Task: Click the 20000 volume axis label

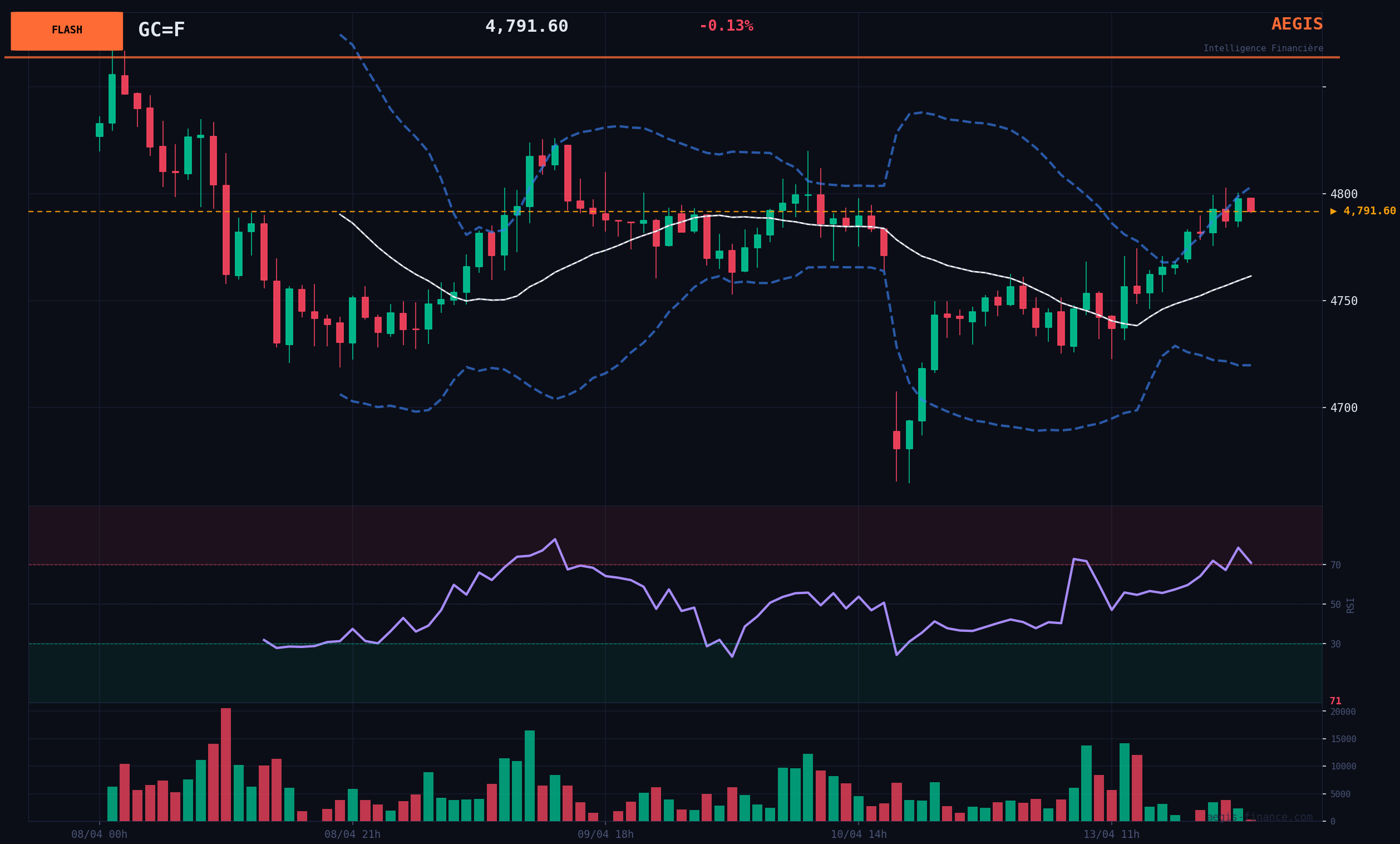Action: pyautogui.click(x=1343, y=711)
